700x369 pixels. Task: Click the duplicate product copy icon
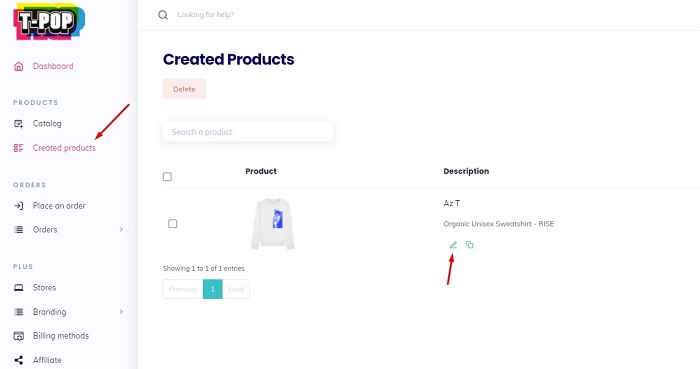pos(469,245)
